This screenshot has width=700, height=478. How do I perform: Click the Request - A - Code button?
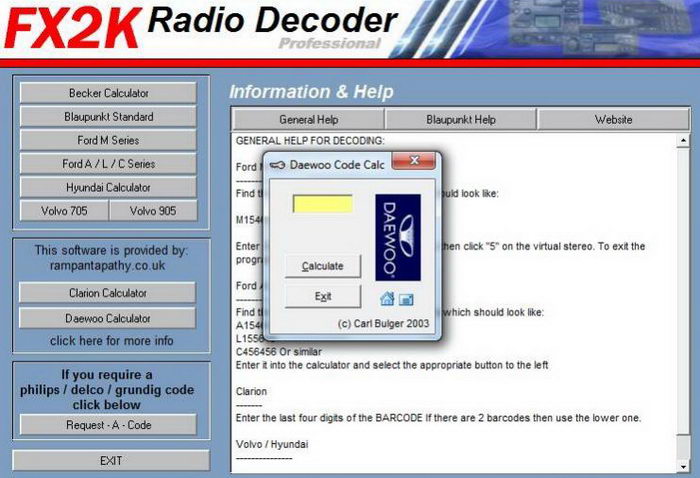[x=108, y=425]
